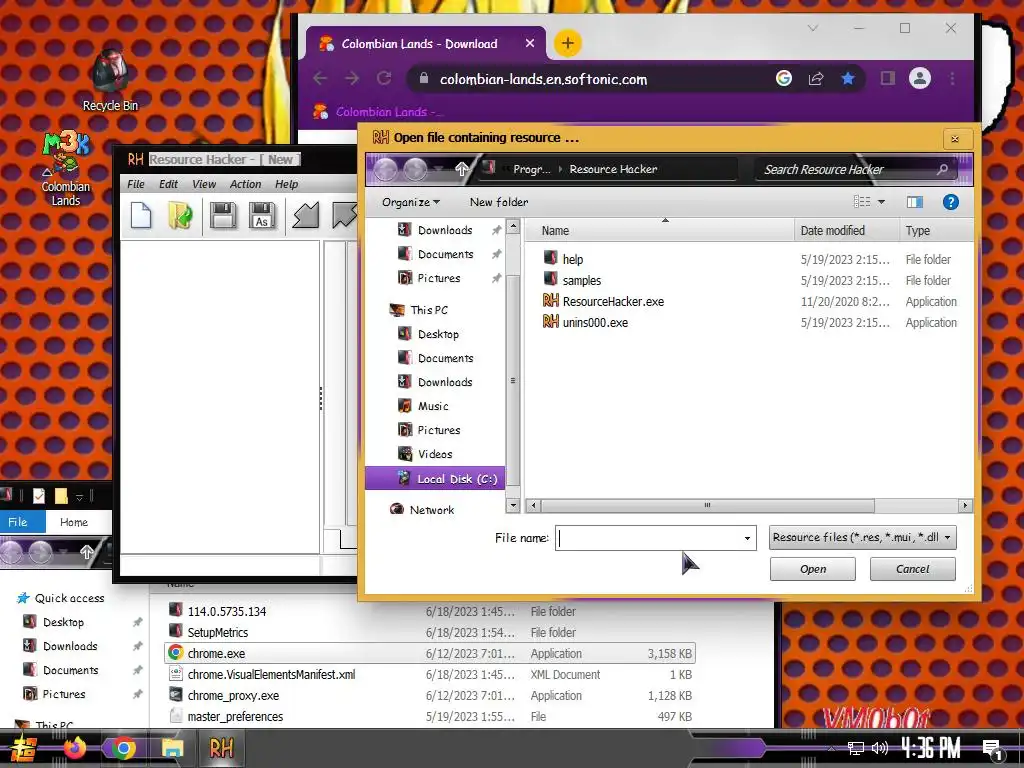The width and height of the screenshot is (1024, 768).
Task: Click Chrome back navigation arrow
Action: tap(320, 78)
